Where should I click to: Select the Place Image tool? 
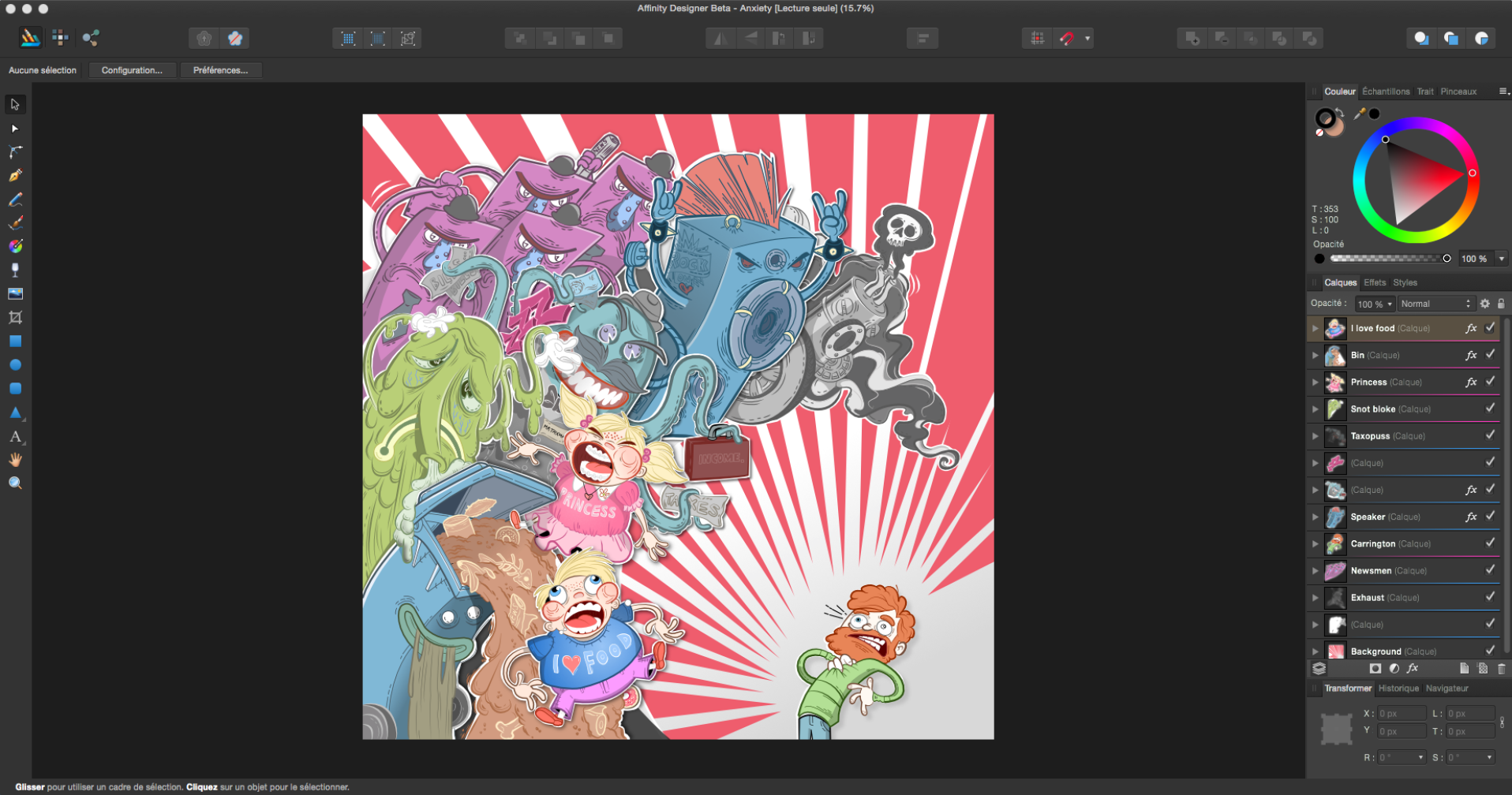[x=15, y=293]
